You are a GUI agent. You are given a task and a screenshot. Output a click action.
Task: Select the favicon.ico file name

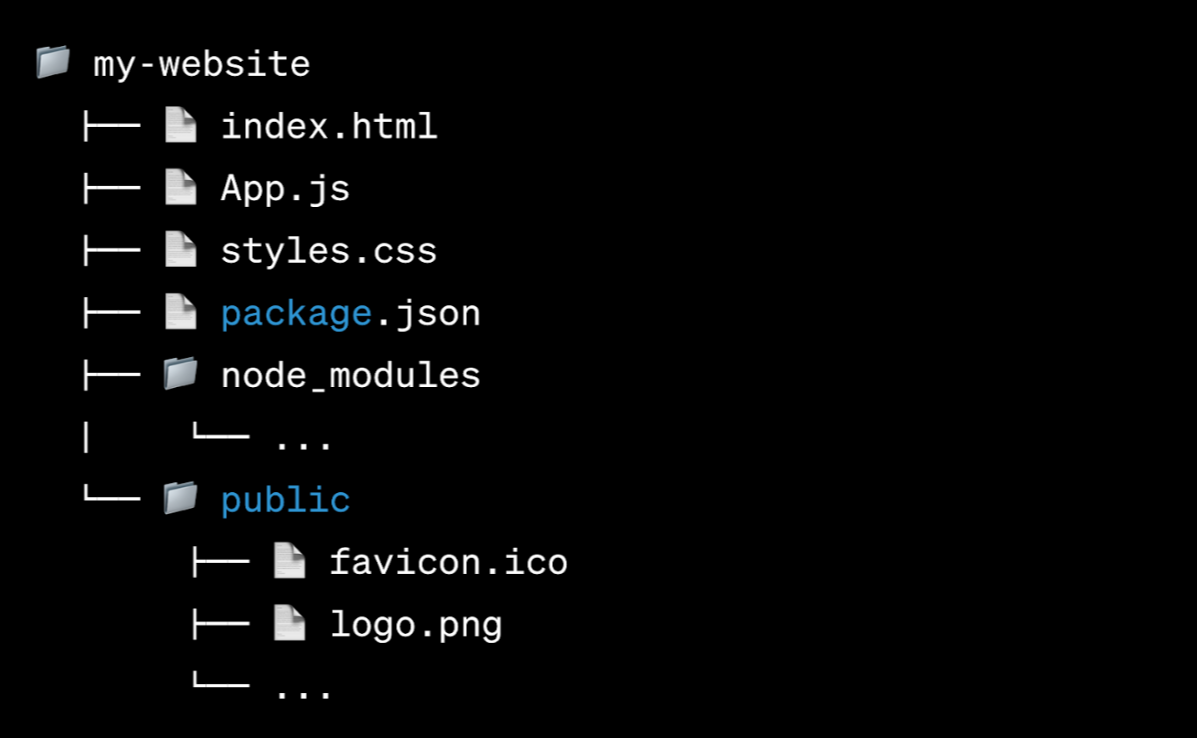[x=448, y=562]
